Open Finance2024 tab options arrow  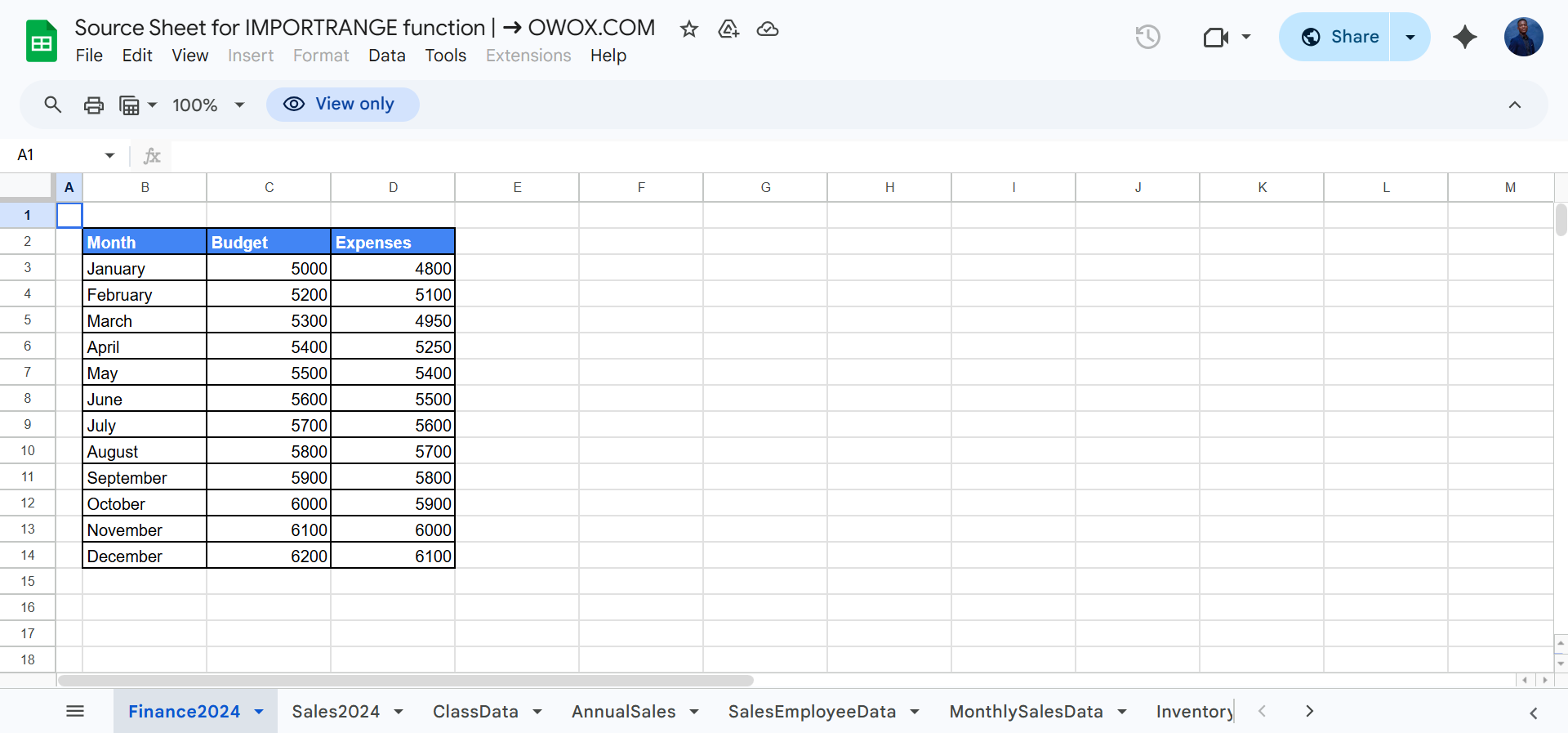click(x=259, y=712)
